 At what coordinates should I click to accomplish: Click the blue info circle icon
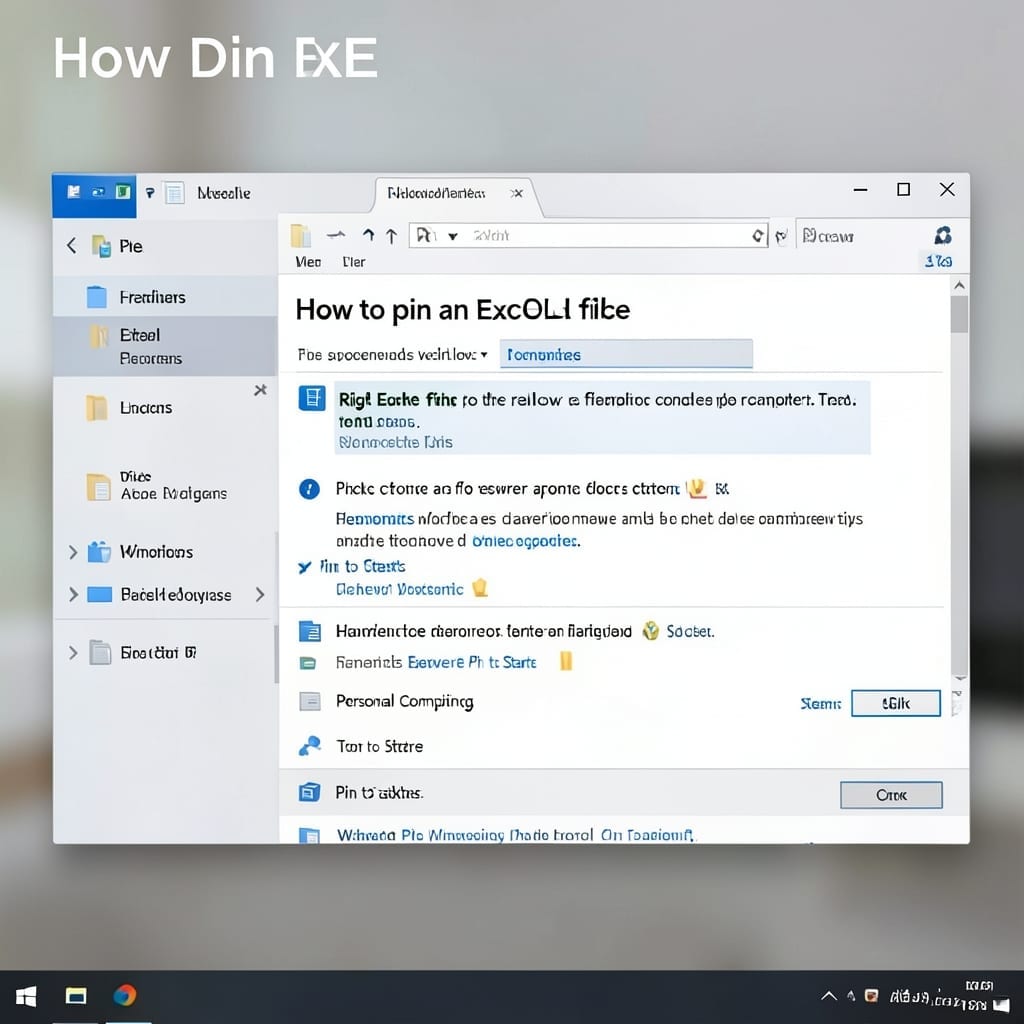(x=309, y=488)
